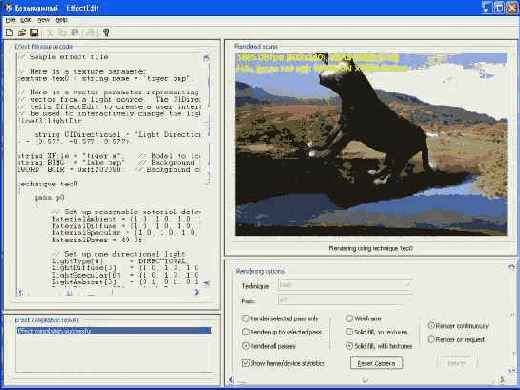520x390 pixels.
Task: Click rendering options pane right scroll arrow
Action: point(502,380)
